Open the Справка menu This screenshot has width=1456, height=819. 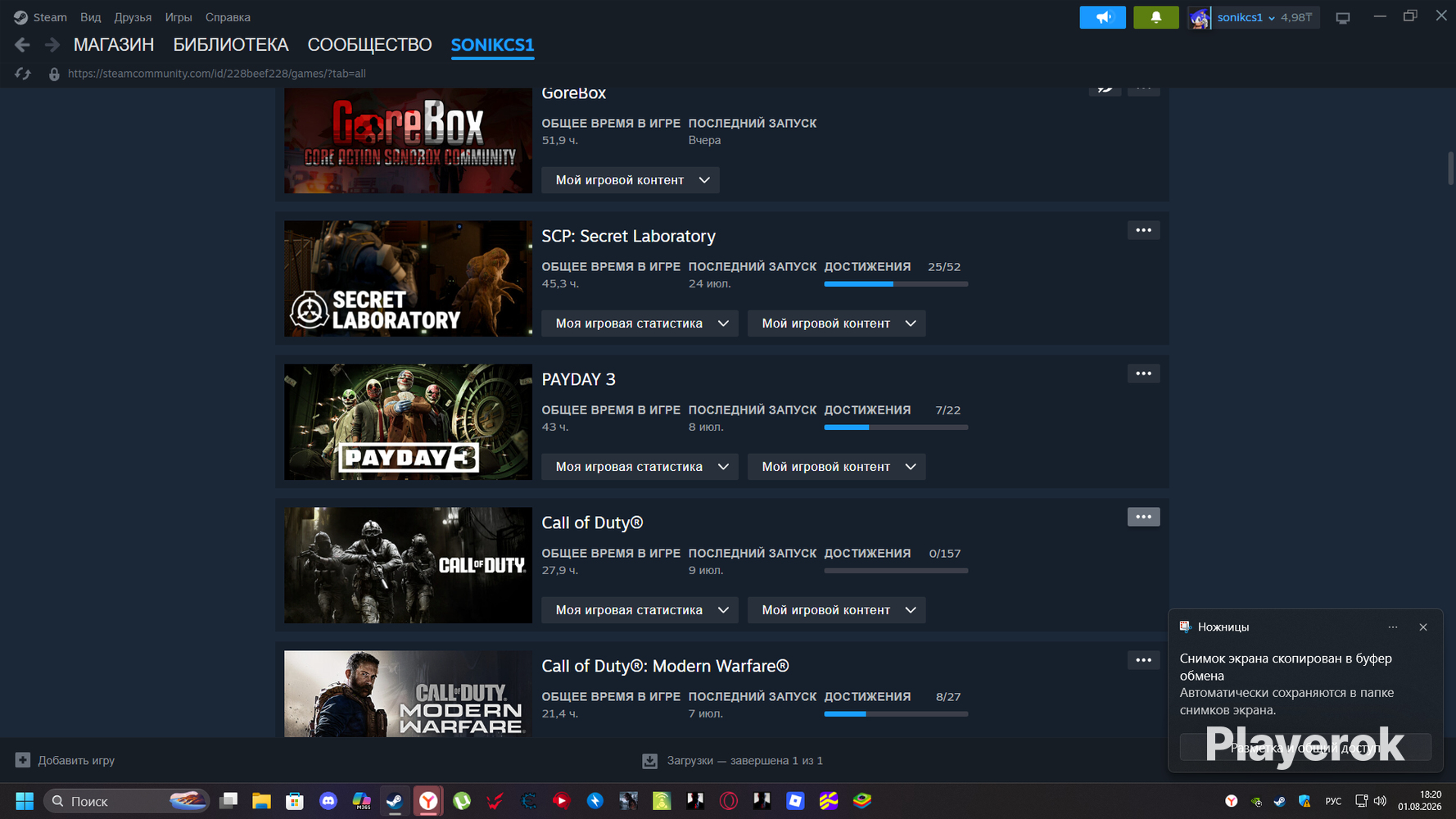[228, 17]
